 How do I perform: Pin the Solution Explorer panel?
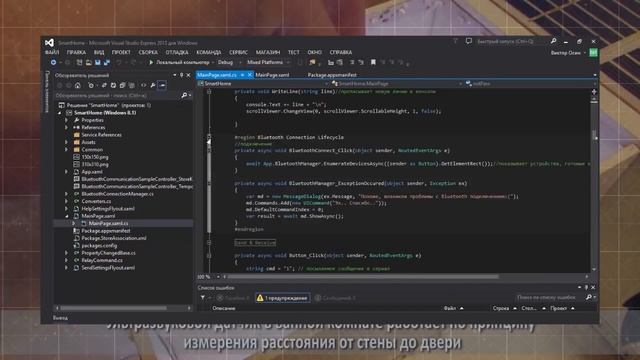182,75
